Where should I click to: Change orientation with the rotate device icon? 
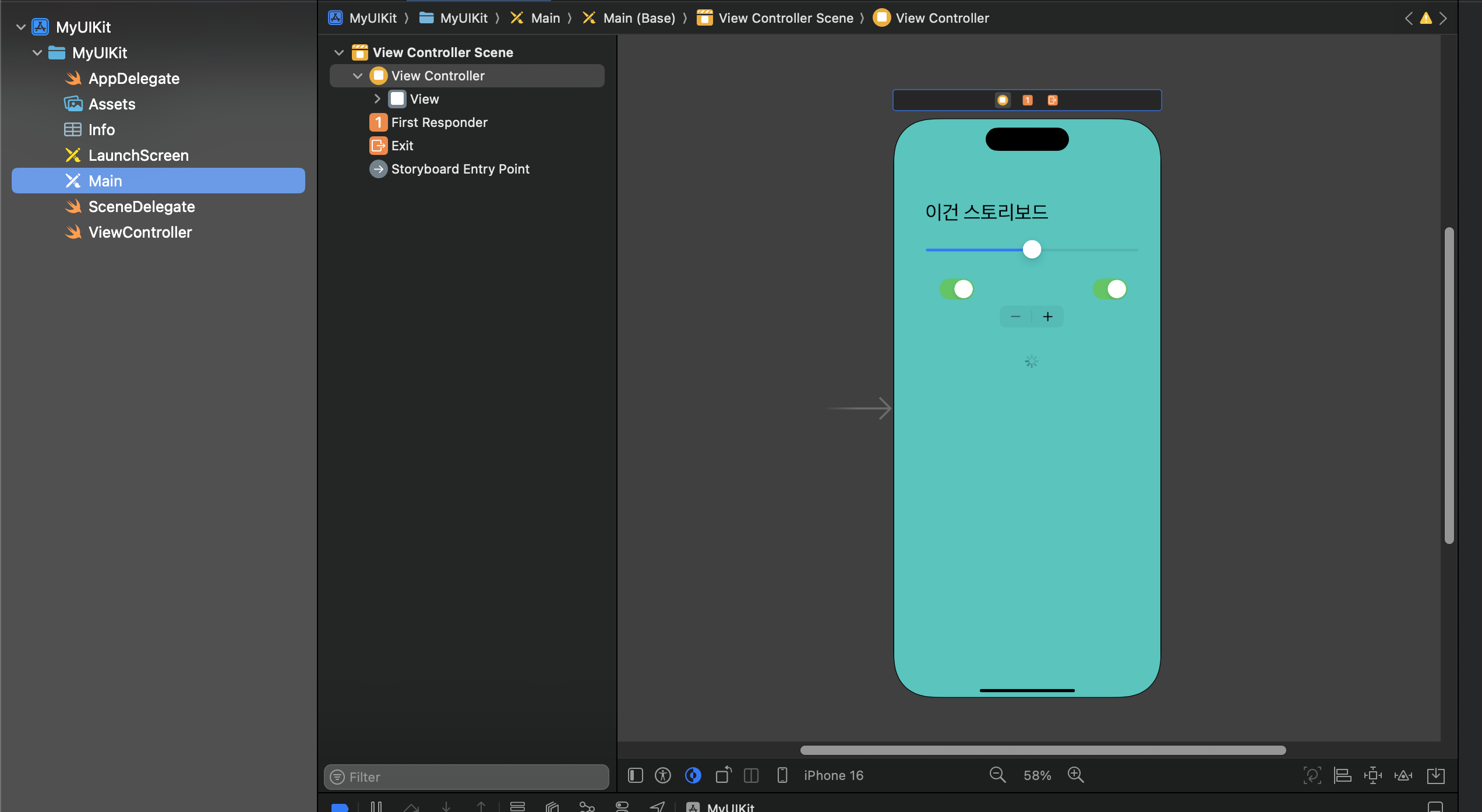[x=723, y=775]
